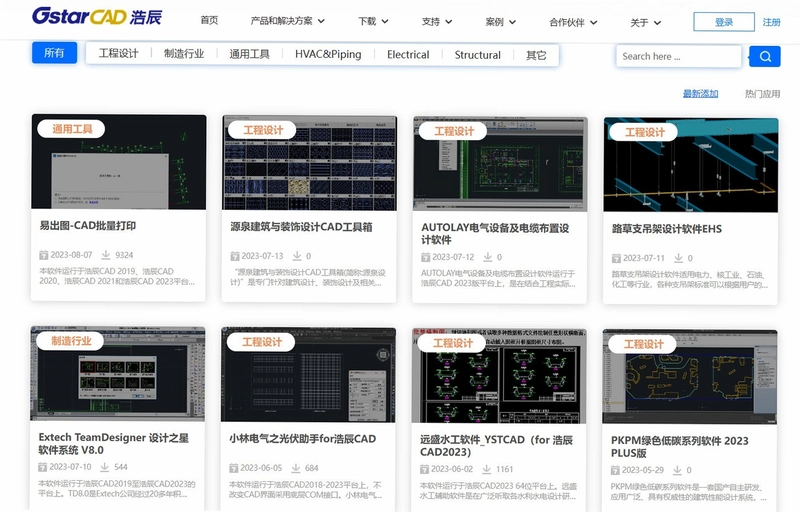This screenshot has width=800, height=512.
Task: Click calendar icon beside 2023-07-10
Action: (42, 467)
